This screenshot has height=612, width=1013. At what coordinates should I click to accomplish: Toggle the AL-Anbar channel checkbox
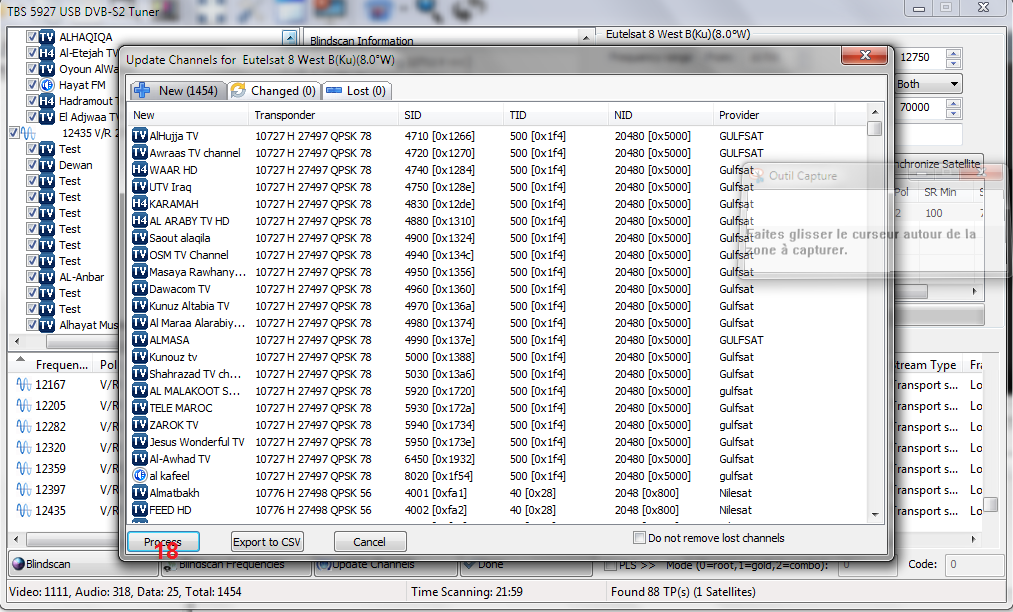click(x=32, y=277)
